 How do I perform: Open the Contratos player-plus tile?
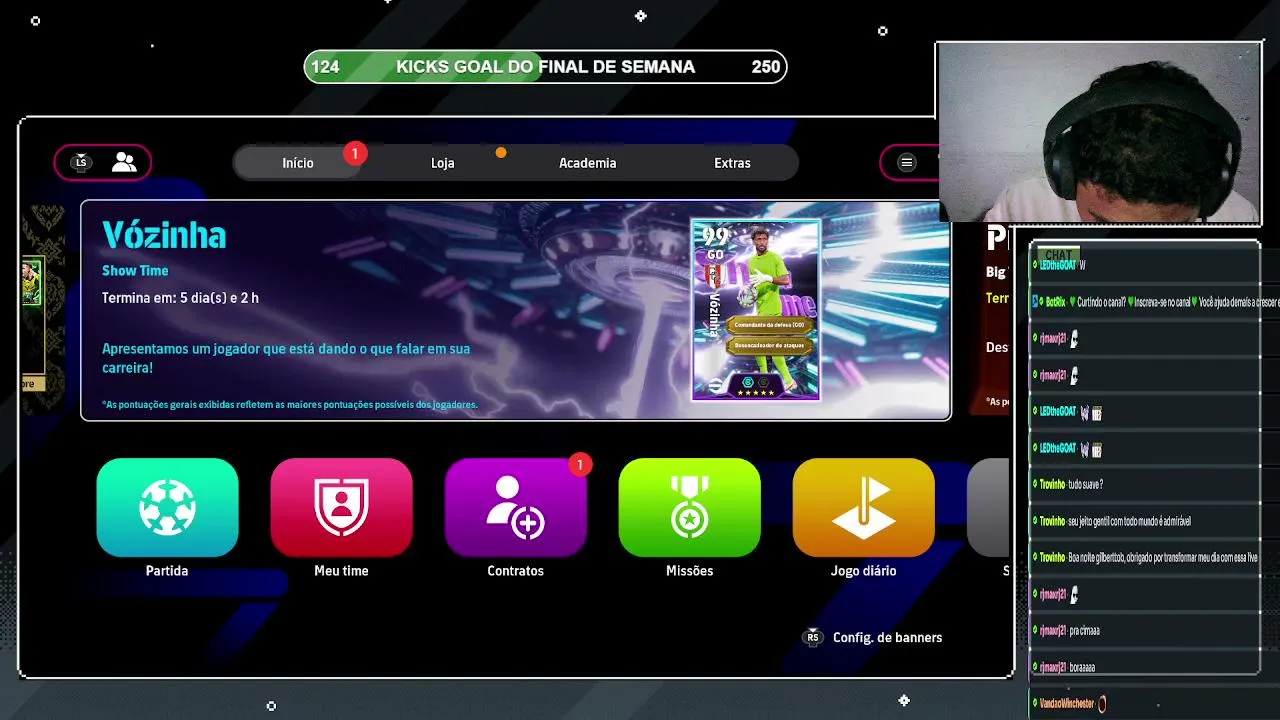(x=515, y=507)
